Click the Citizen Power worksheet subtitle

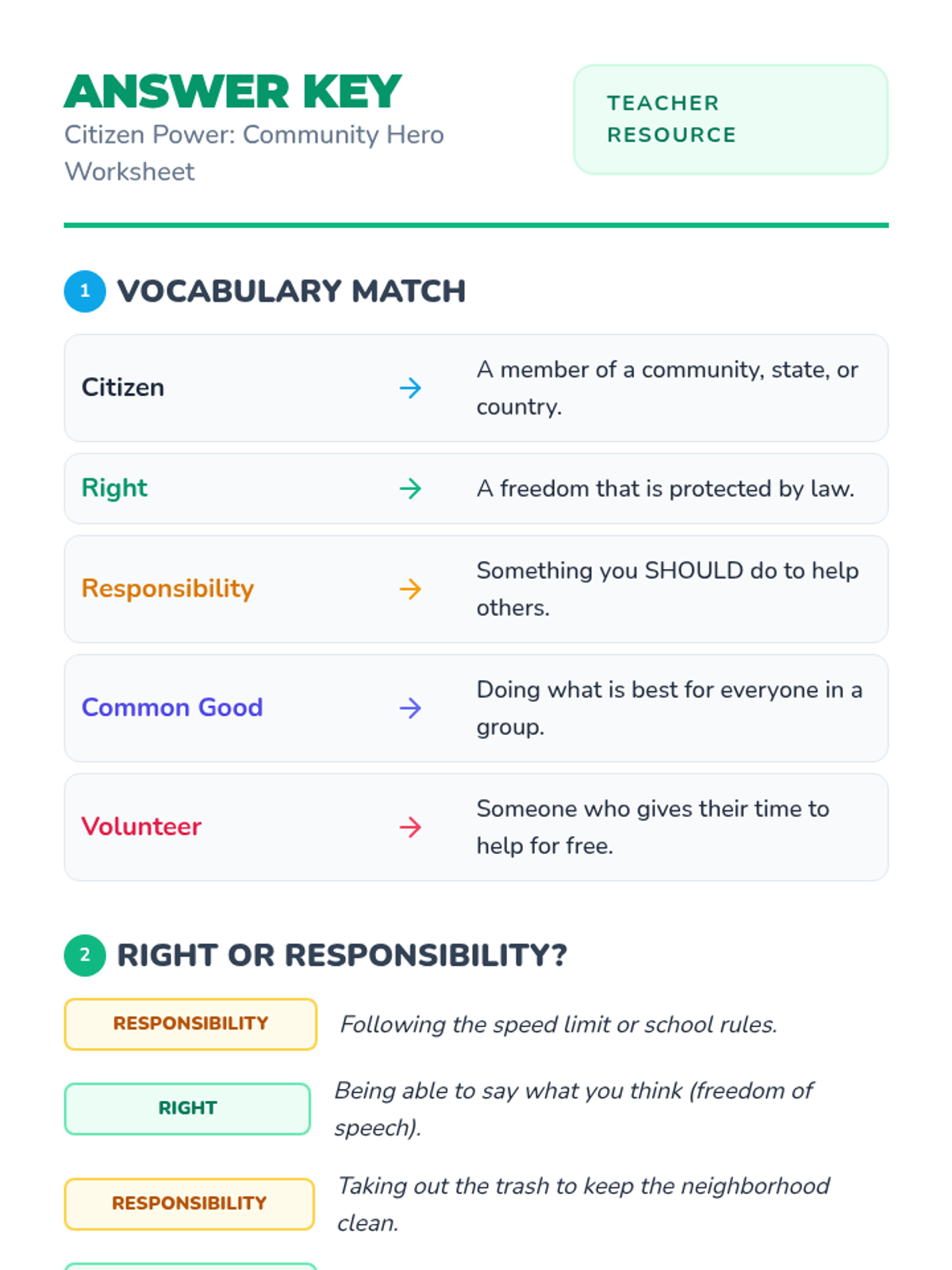pyautogui.click(x=254, y=153)
